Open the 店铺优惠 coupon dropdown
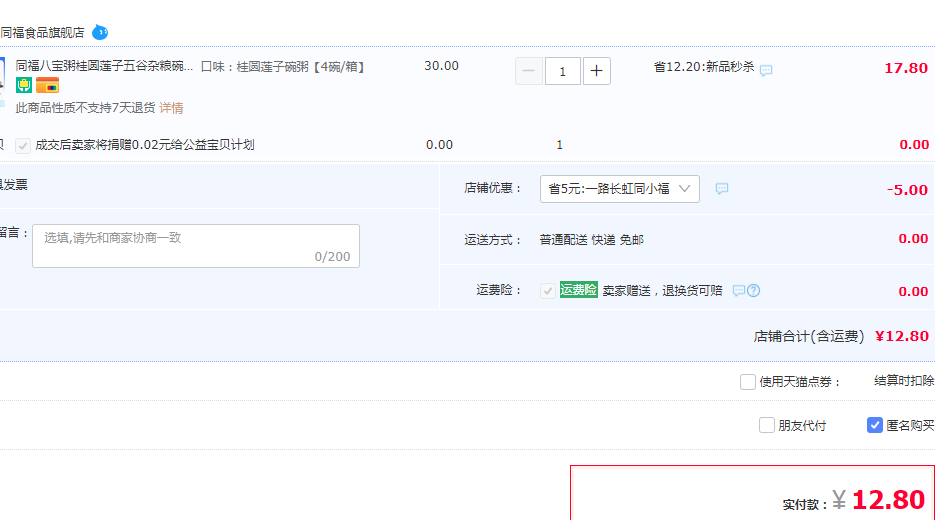Image resolution: width=937 pixels, height=520 pixels. pyautogui.click(x=620, y=189)
